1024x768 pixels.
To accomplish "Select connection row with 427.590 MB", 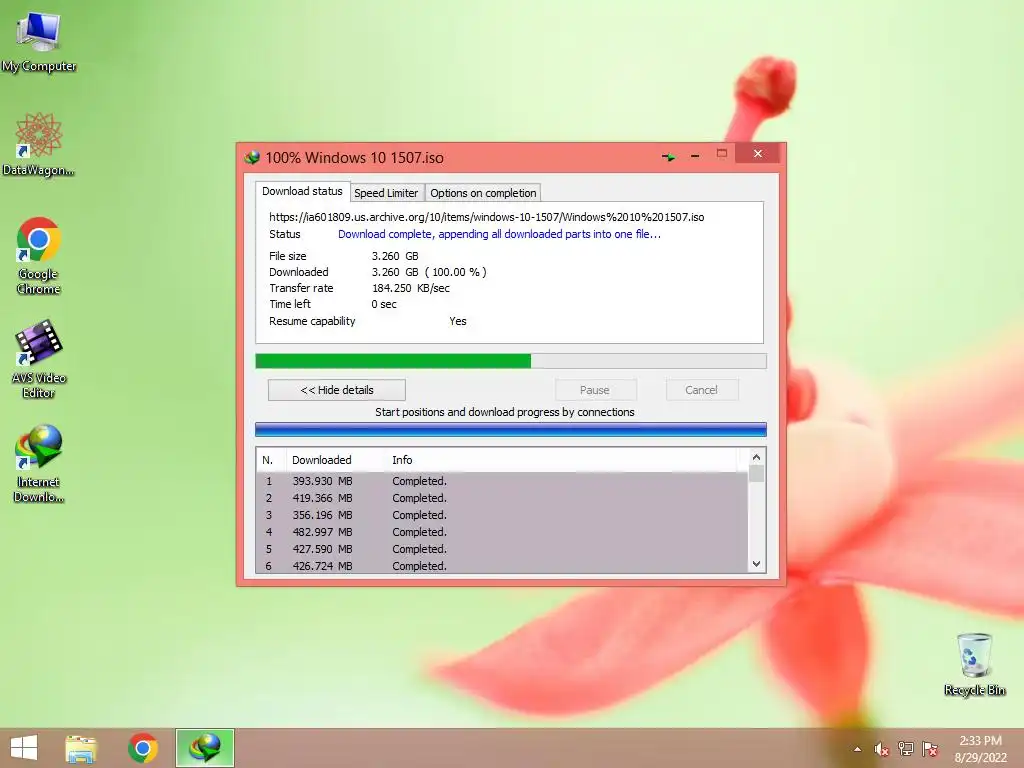I will (502, 549).
